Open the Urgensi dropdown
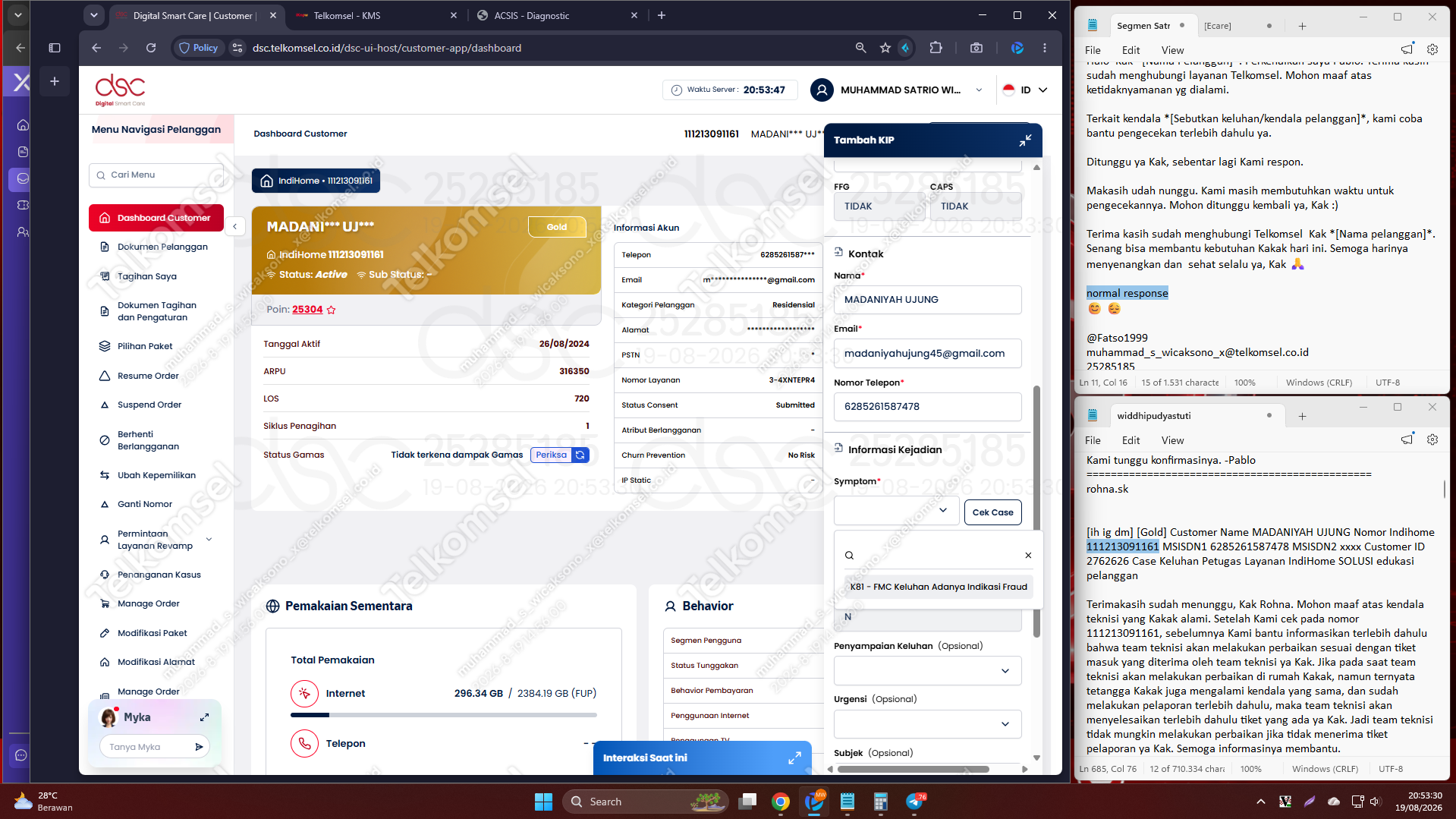 [927, 724]
